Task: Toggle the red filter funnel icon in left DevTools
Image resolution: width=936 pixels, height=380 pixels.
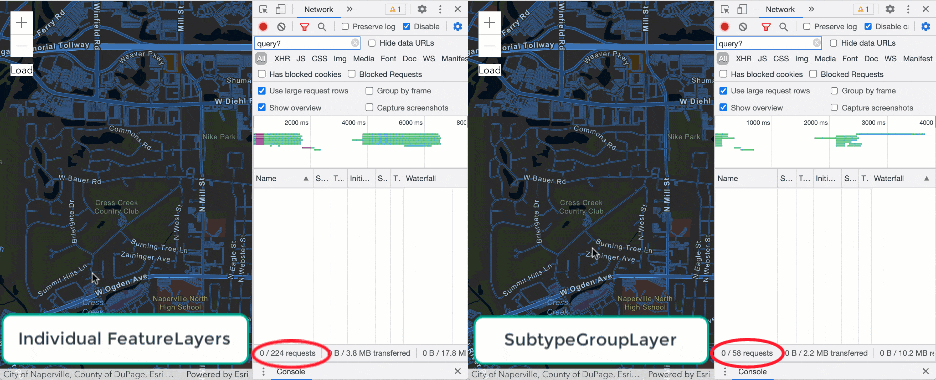Action: tap(304, 27)
